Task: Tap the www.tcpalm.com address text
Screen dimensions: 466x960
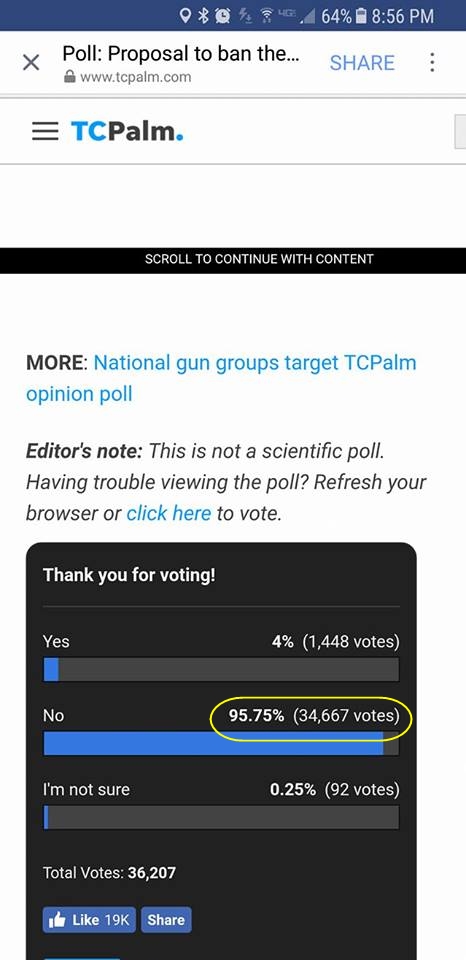Action: tap(135, 77)
